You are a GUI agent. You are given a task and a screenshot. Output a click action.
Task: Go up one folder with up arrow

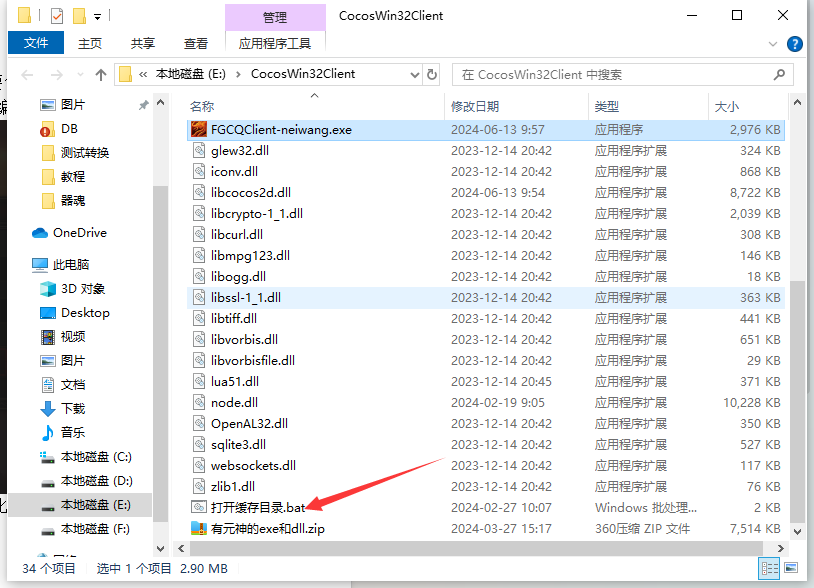click(x=101, y=74)
